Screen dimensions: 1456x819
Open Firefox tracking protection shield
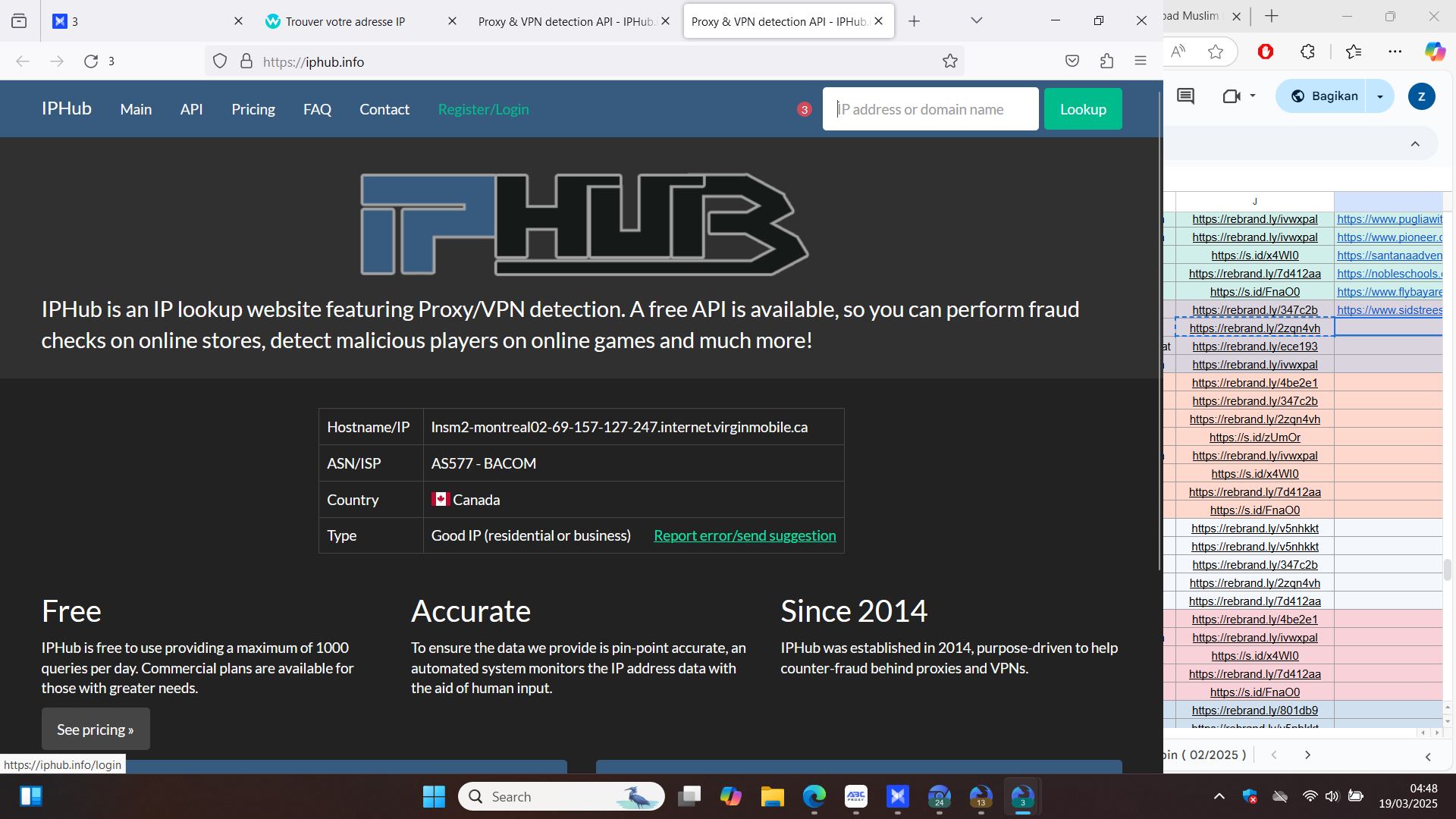point(220,61)
